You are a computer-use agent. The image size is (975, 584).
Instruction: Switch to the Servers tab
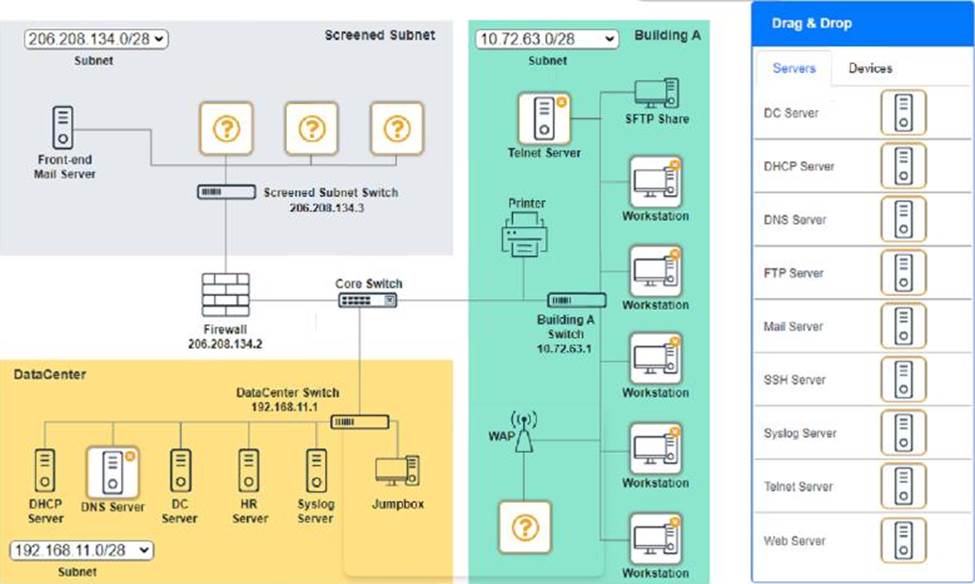coord(794,68)
